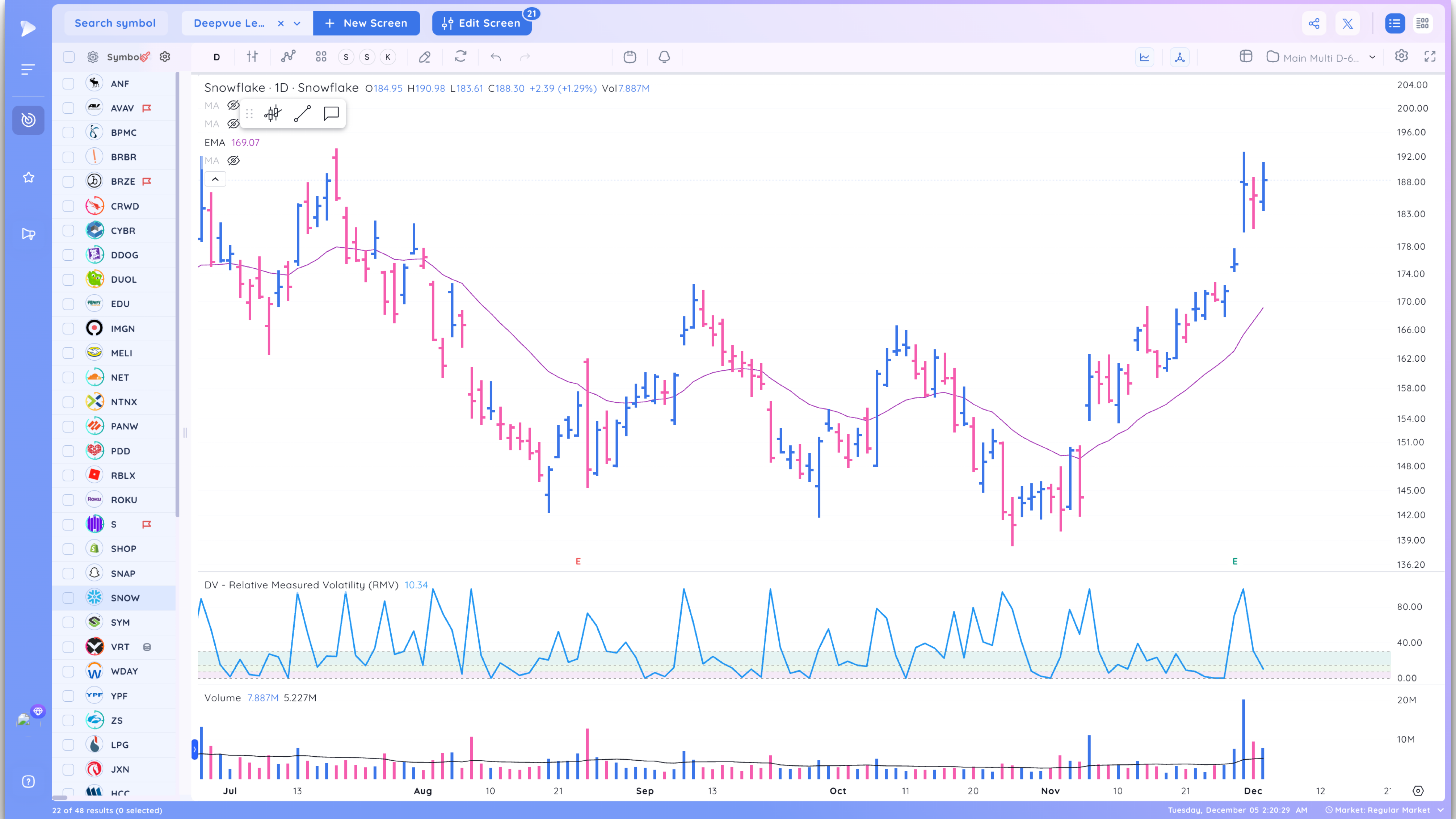Toggle visibility of the MA below EMA
Image resolution: width=1456 pixels, height=819 pixels.
[233, 160]
